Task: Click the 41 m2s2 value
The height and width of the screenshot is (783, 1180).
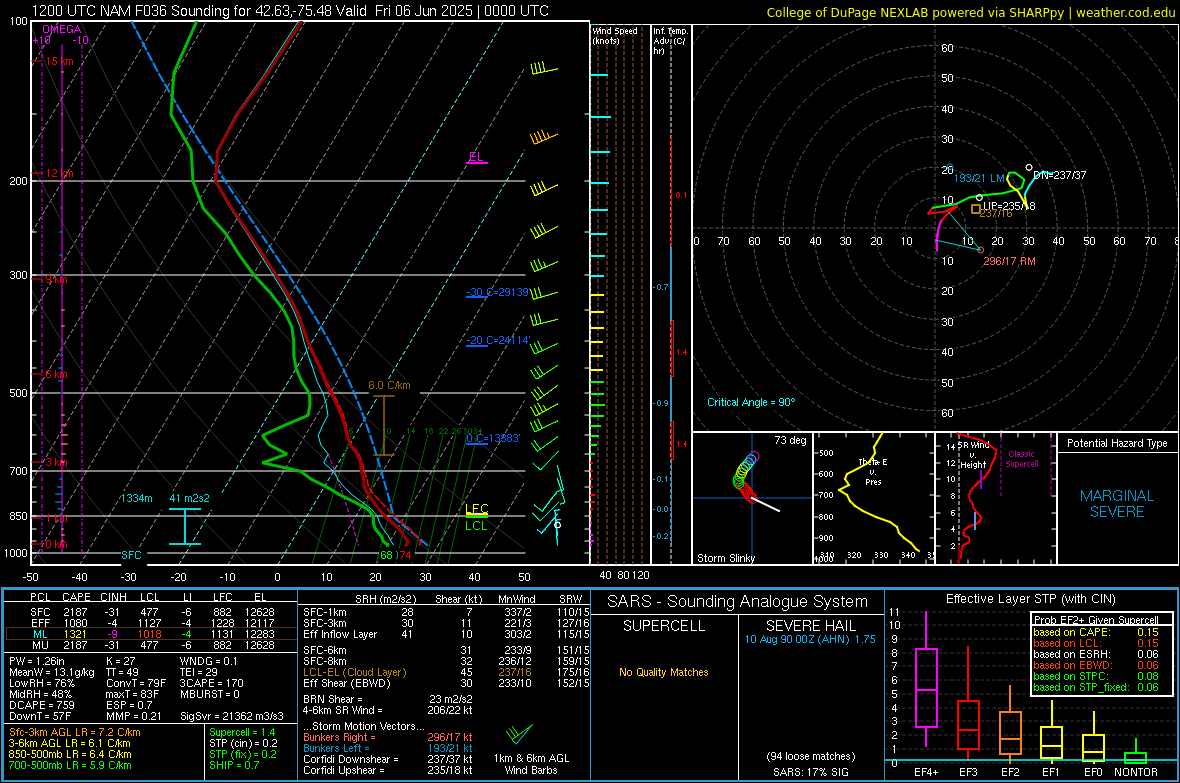Action: pos(190,498)
